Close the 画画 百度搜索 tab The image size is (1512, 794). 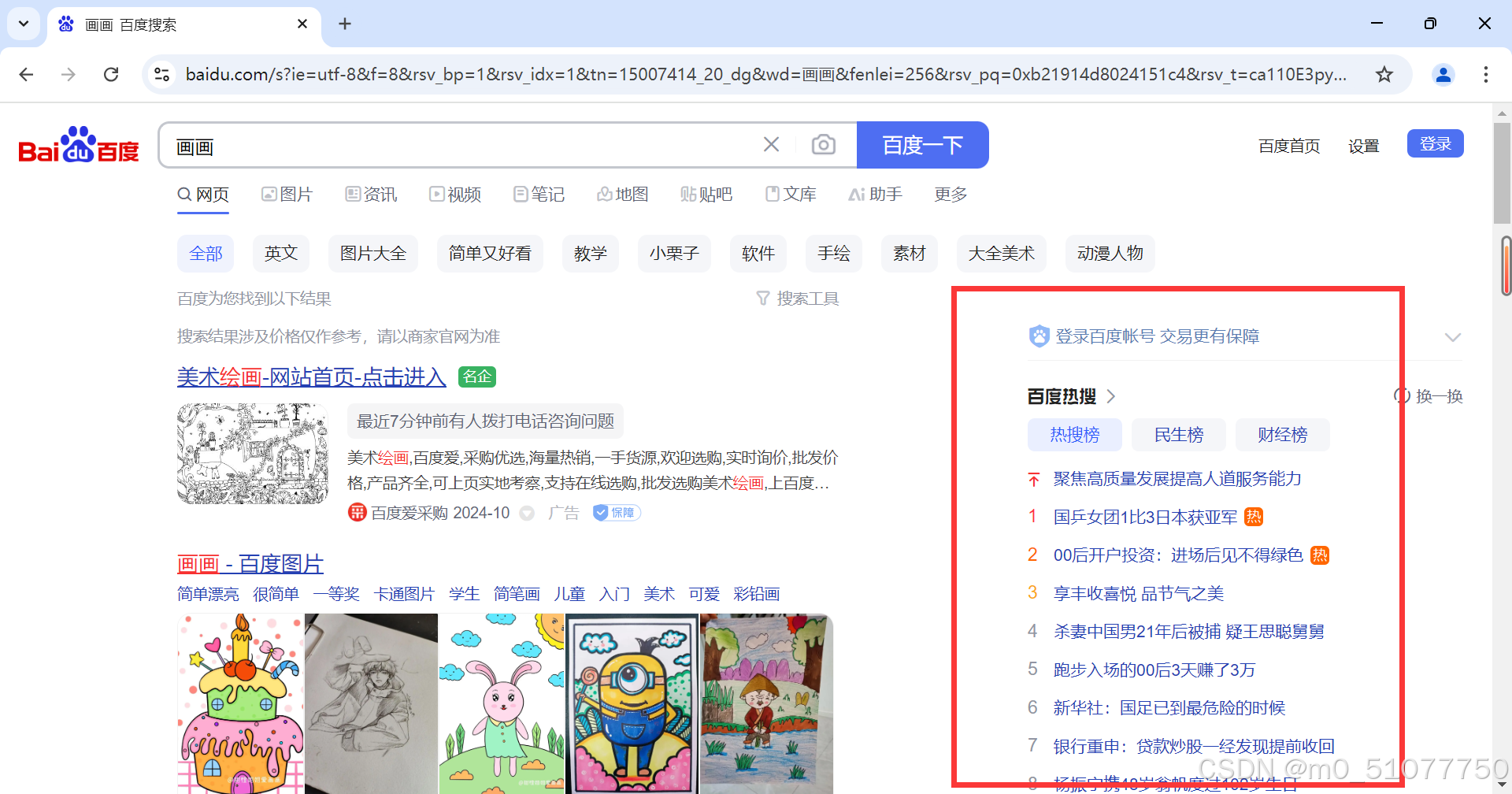302,24
